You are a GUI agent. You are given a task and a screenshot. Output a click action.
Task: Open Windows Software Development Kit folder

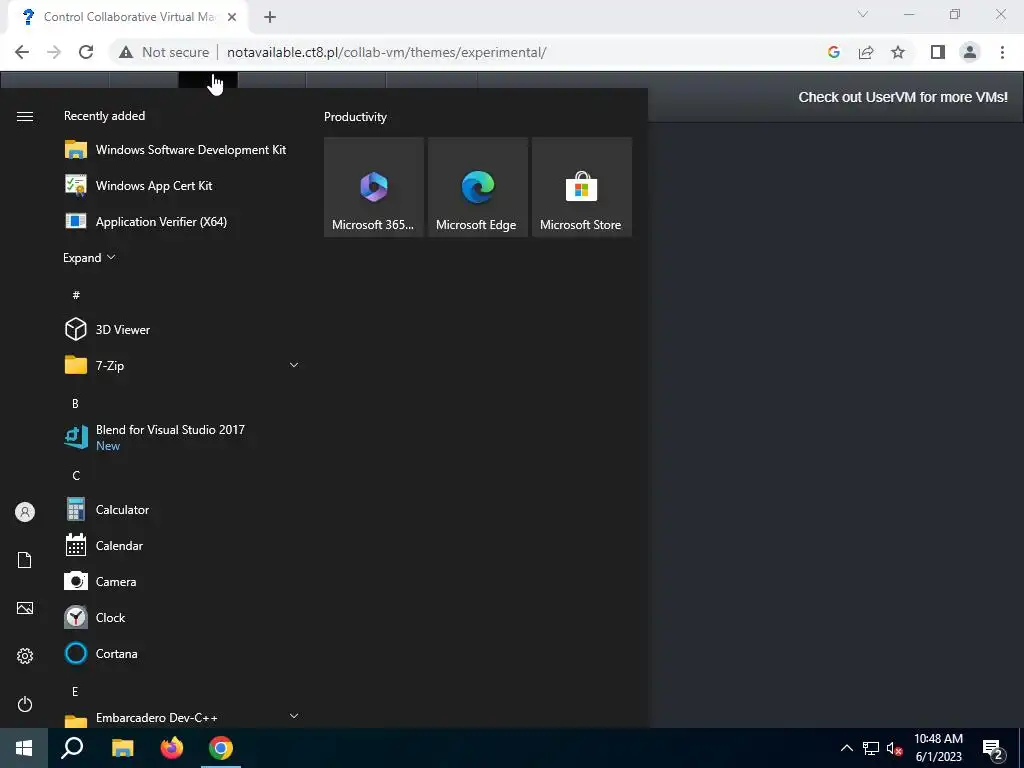pos(182,150)
